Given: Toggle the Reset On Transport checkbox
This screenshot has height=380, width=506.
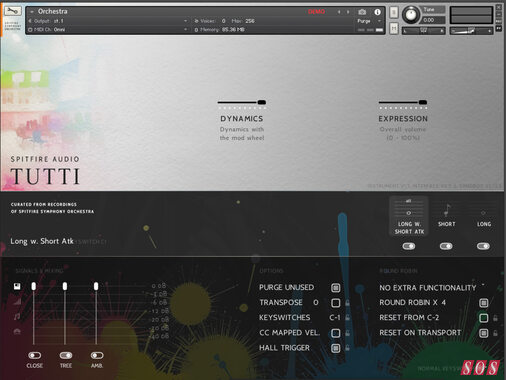Looking at the screenshot, I should [x=484, y=333].
